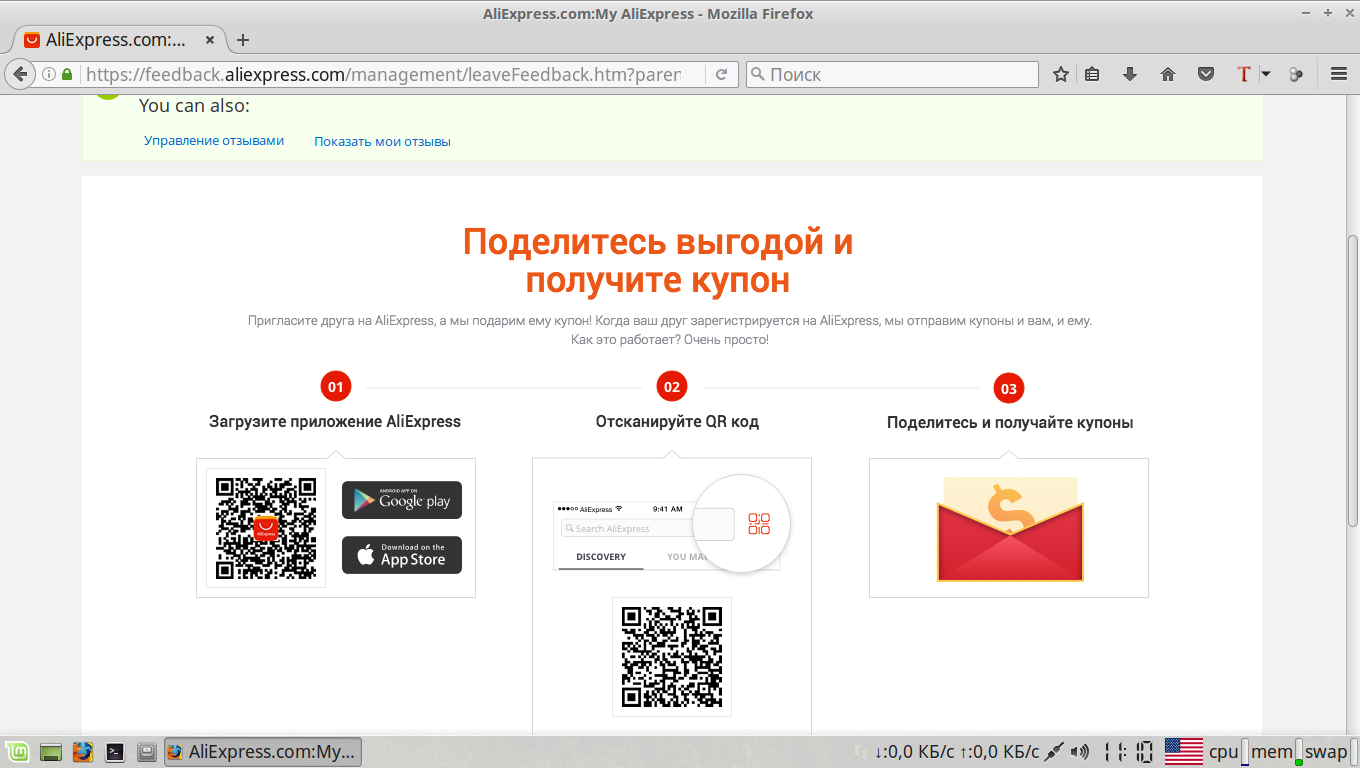Click the cpu monitor applet

pyautogui.click(x=1228, y=752)
